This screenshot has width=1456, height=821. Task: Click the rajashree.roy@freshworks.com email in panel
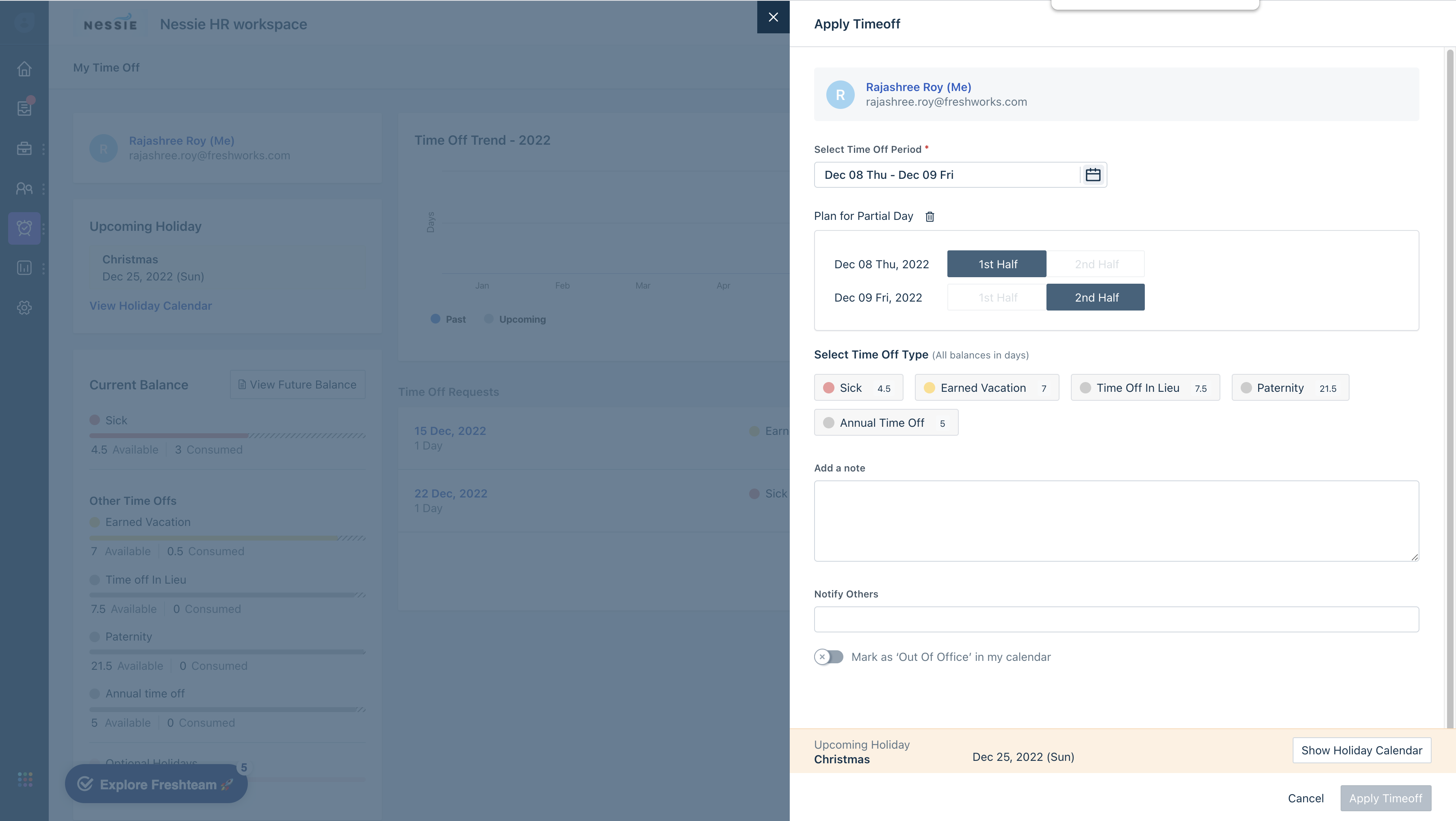[x=946, y=102]
